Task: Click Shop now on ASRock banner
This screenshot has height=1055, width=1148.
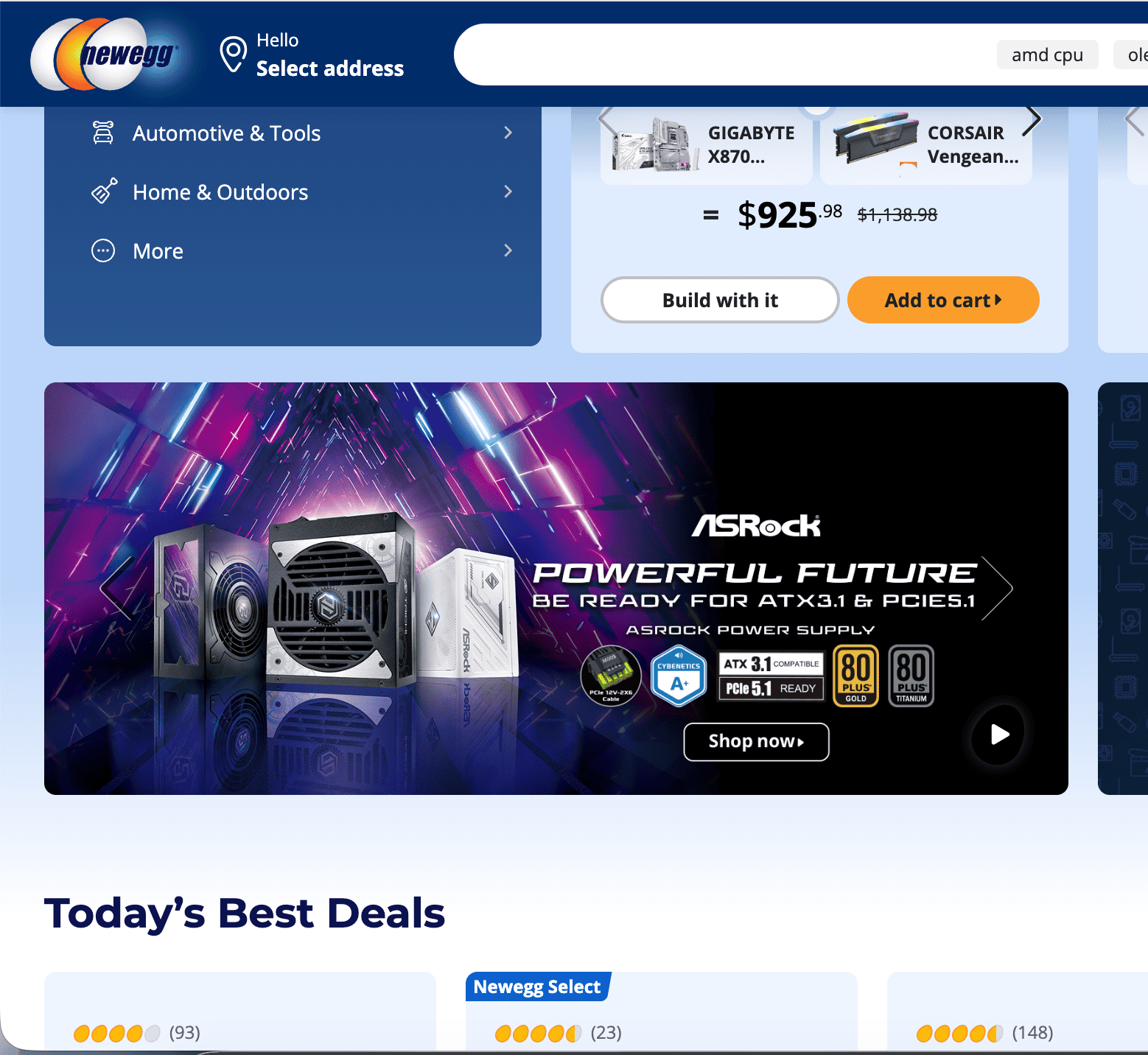Action: point(756,741)
